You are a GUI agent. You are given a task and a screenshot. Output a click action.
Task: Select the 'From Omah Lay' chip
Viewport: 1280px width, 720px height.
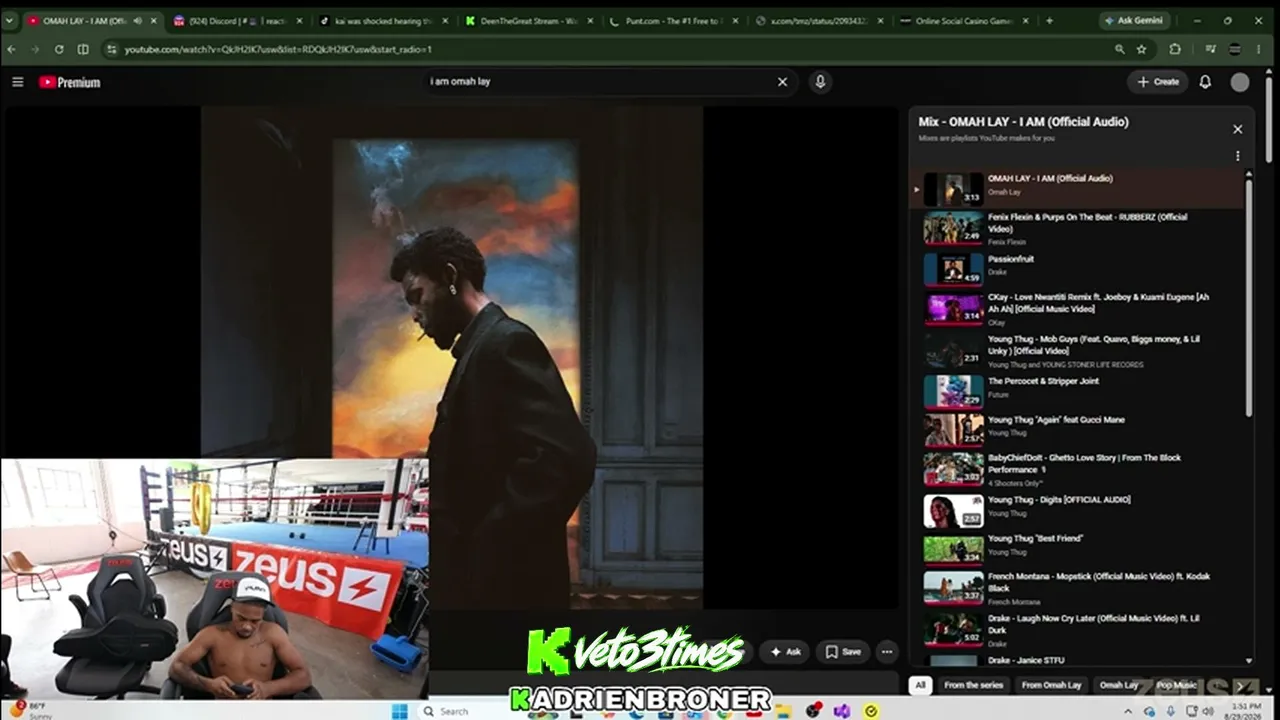[1051, 685]
